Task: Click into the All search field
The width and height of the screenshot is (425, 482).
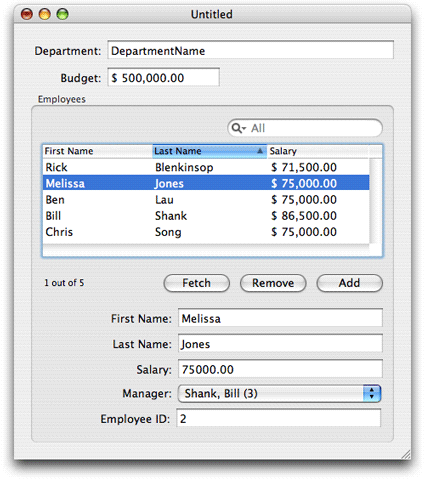Action: click(x=305, y=128)
